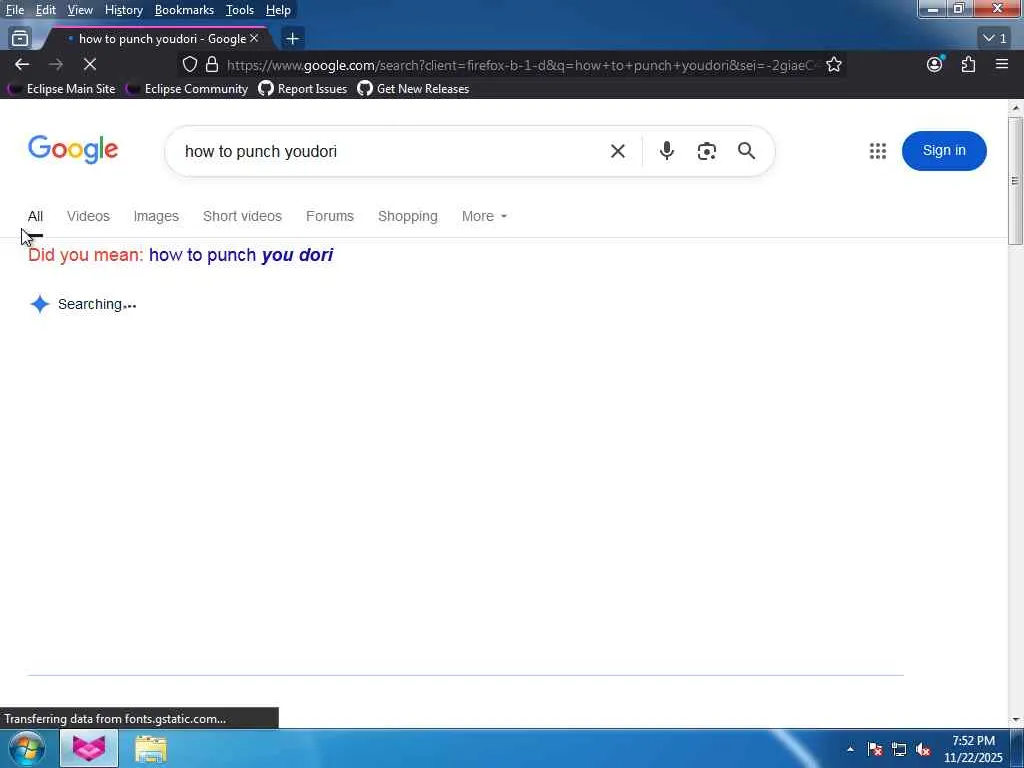Open the Extensions puzzle icon

tap(968, 64)
